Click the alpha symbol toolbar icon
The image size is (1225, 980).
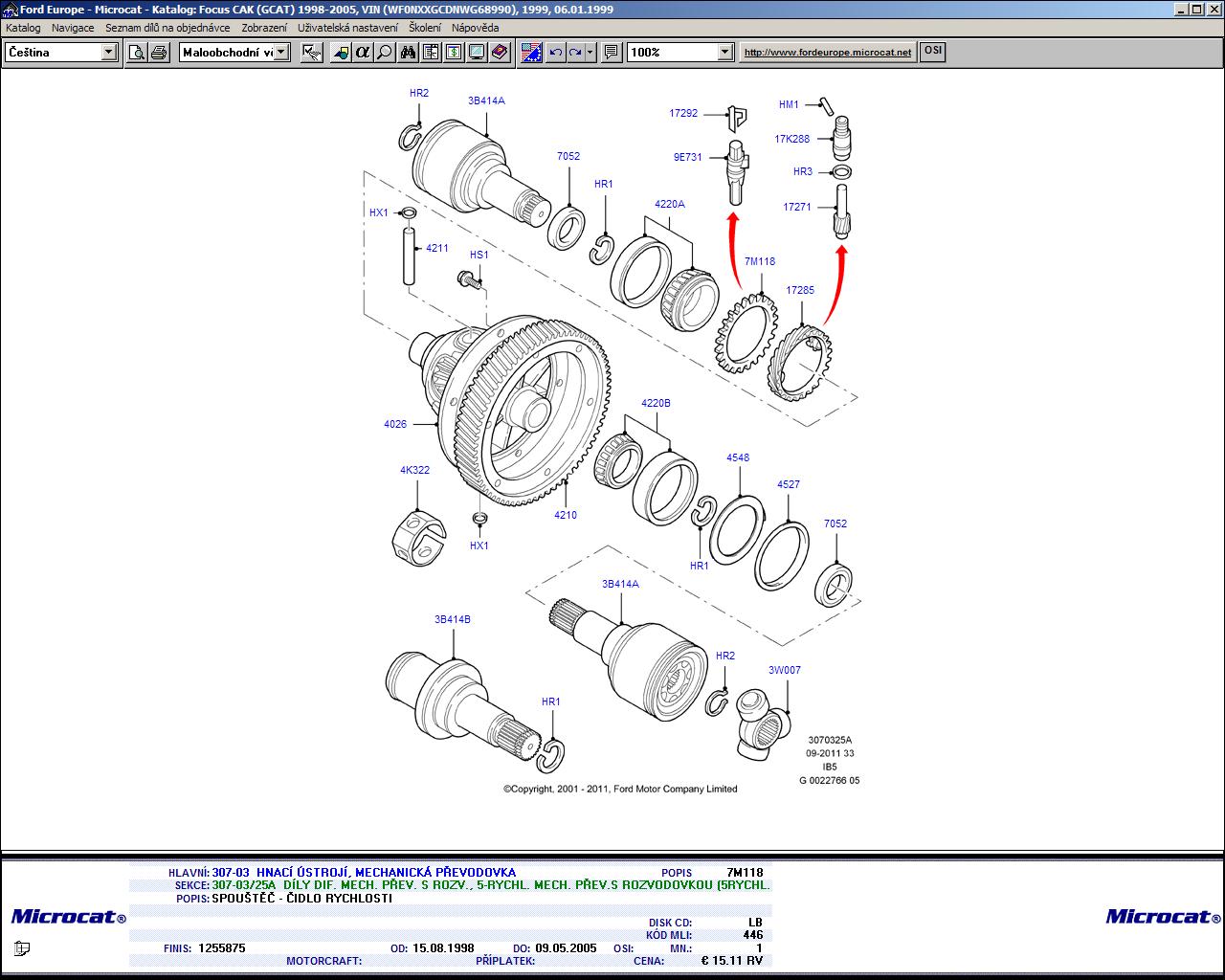click(362, 53)
